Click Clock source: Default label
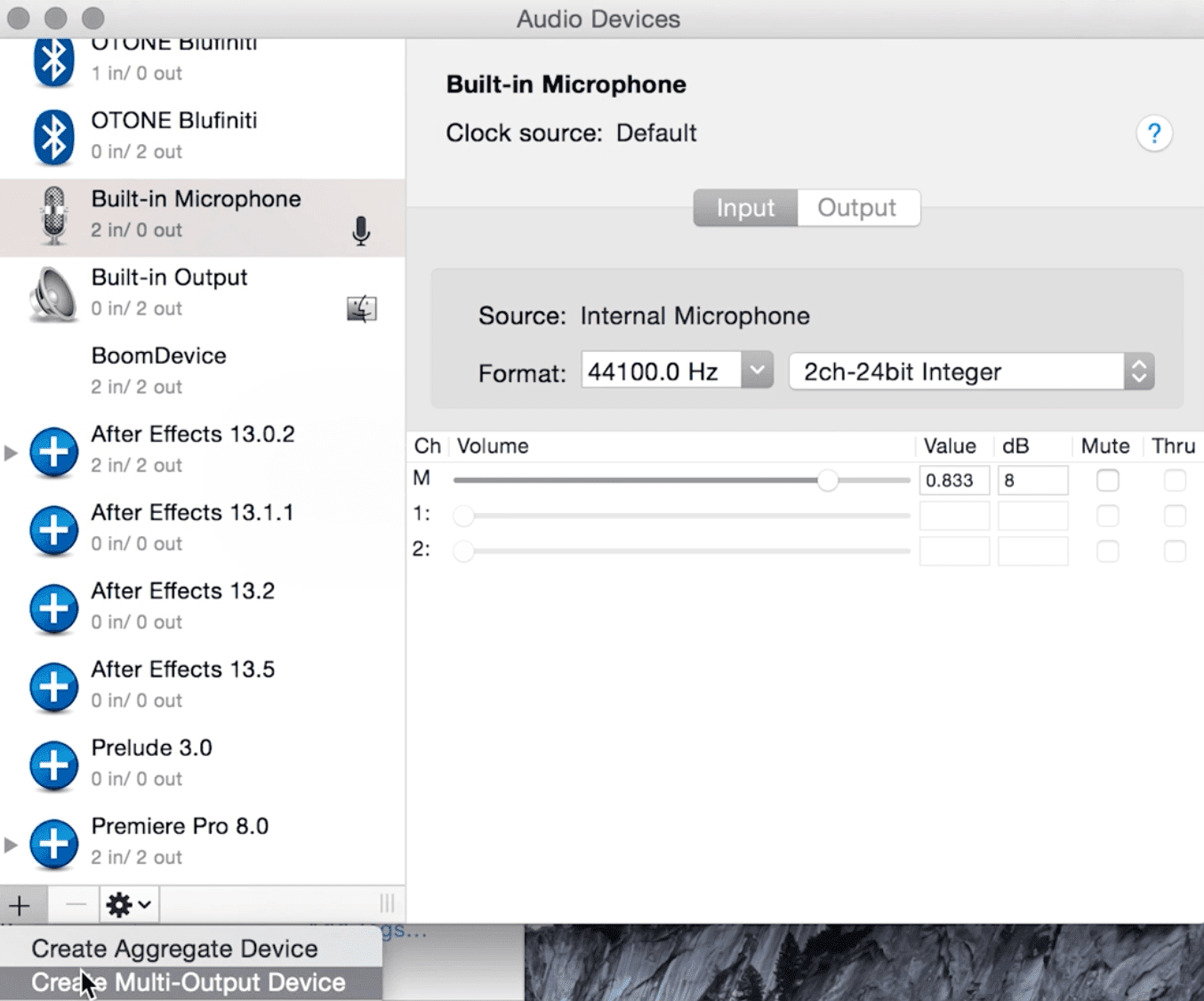The width and height of the screenshot is (1204, 1001). [x=571, y=133]
